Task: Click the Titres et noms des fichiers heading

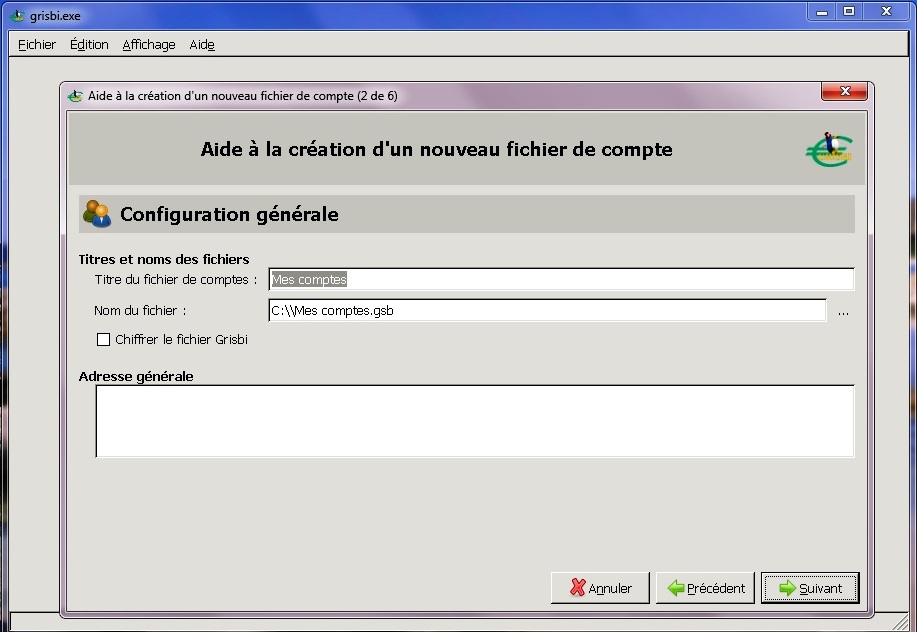Action: [164, 260]
